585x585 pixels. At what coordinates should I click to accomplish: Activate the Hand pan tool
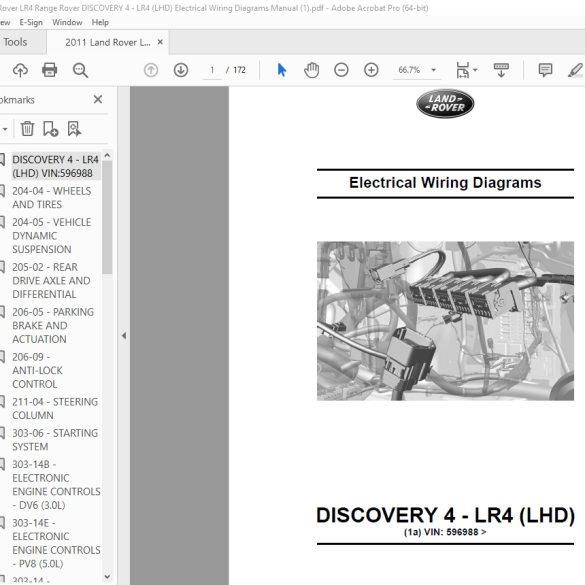[x=311, y=70]
